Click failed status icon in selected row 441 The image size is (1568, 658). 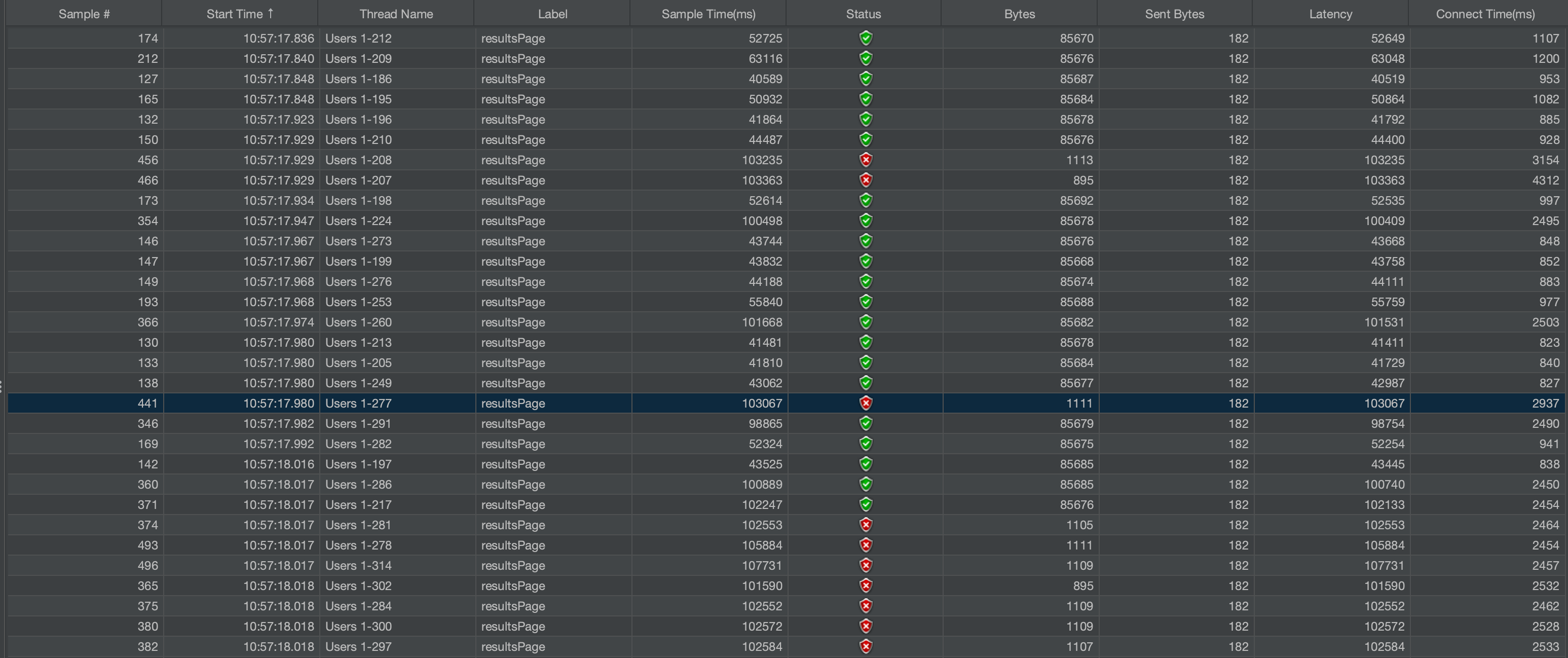click(x=866, y=403)
